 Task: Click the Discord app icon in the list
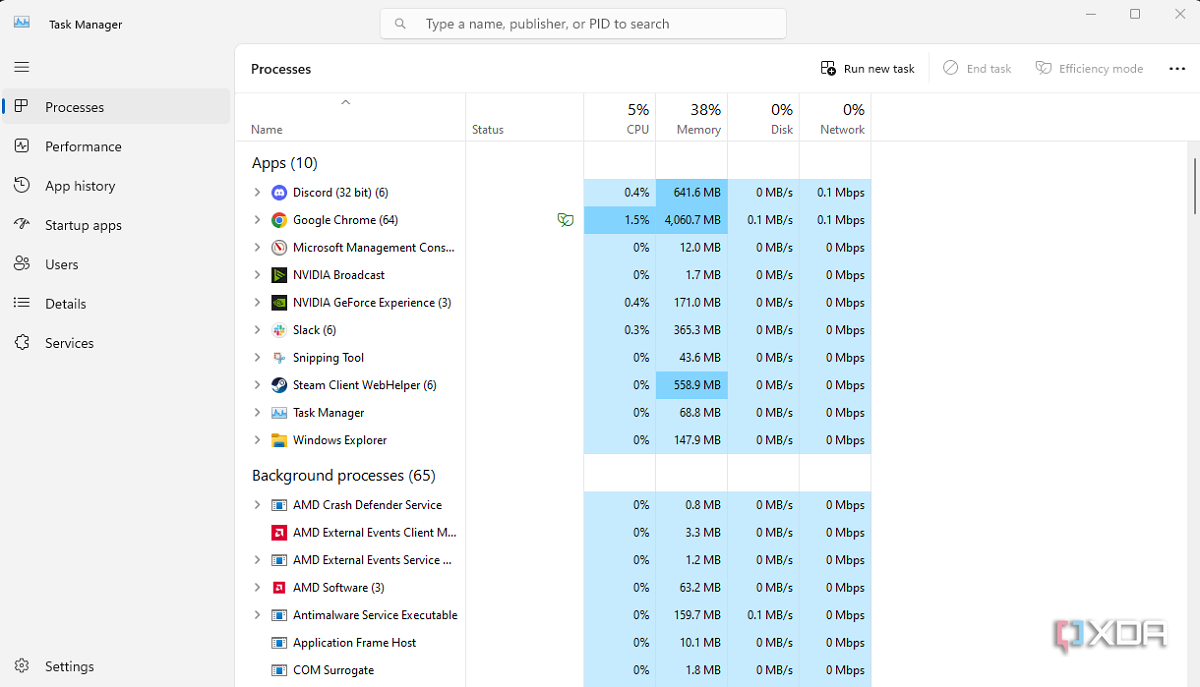click(278, 192)
